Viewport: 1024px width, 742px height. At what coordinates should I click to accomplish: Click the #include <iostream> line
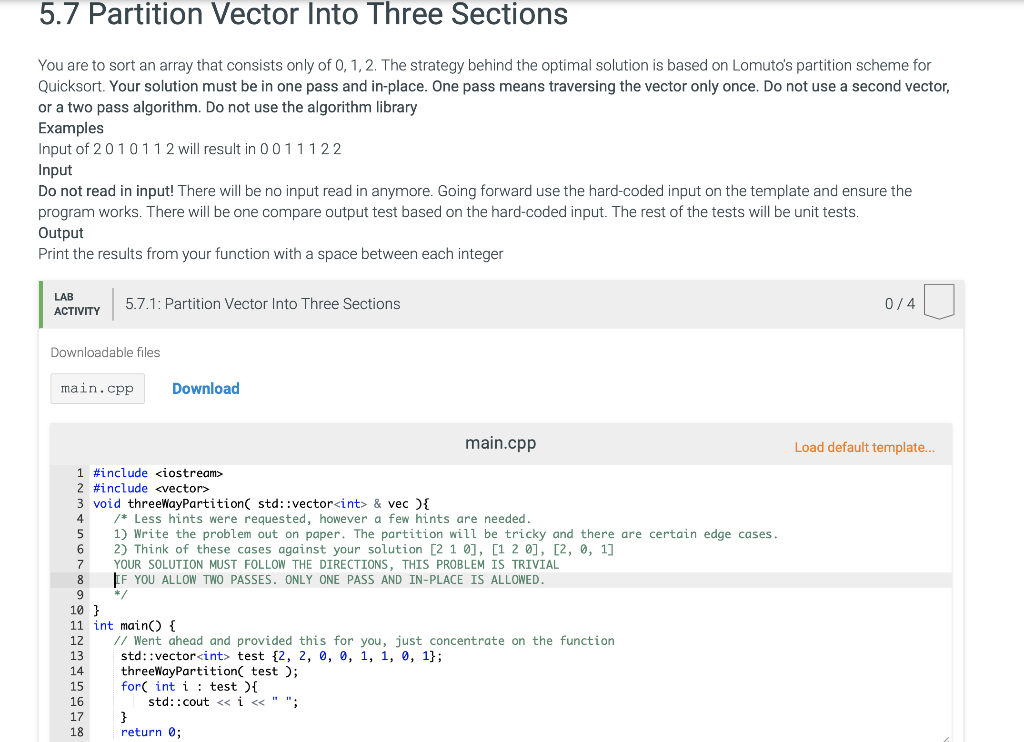(155, 472)
